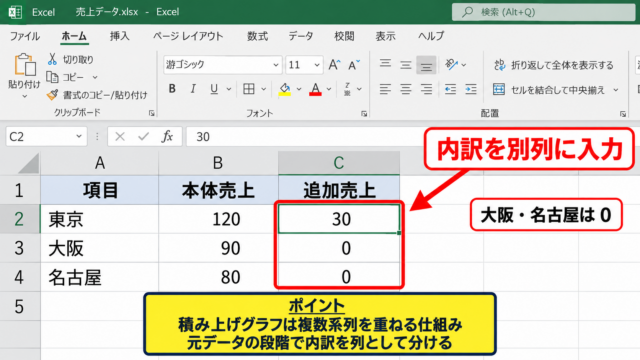This screenshot has width=640, height=360.
Task: Align cell text left
Action: point(385,89)
